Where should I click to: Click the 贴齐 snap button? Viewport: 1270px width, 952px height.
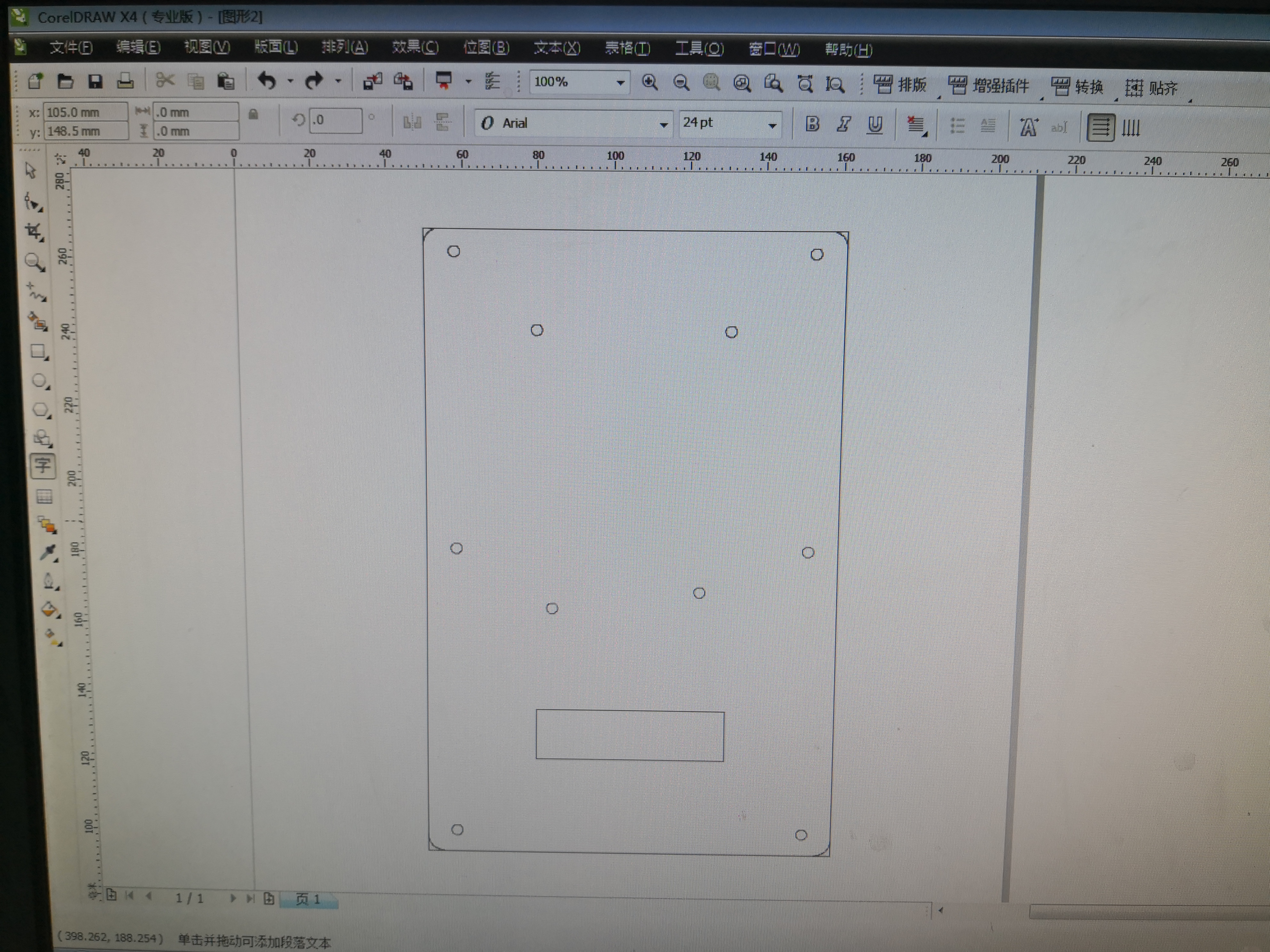tap(1152, 88)
